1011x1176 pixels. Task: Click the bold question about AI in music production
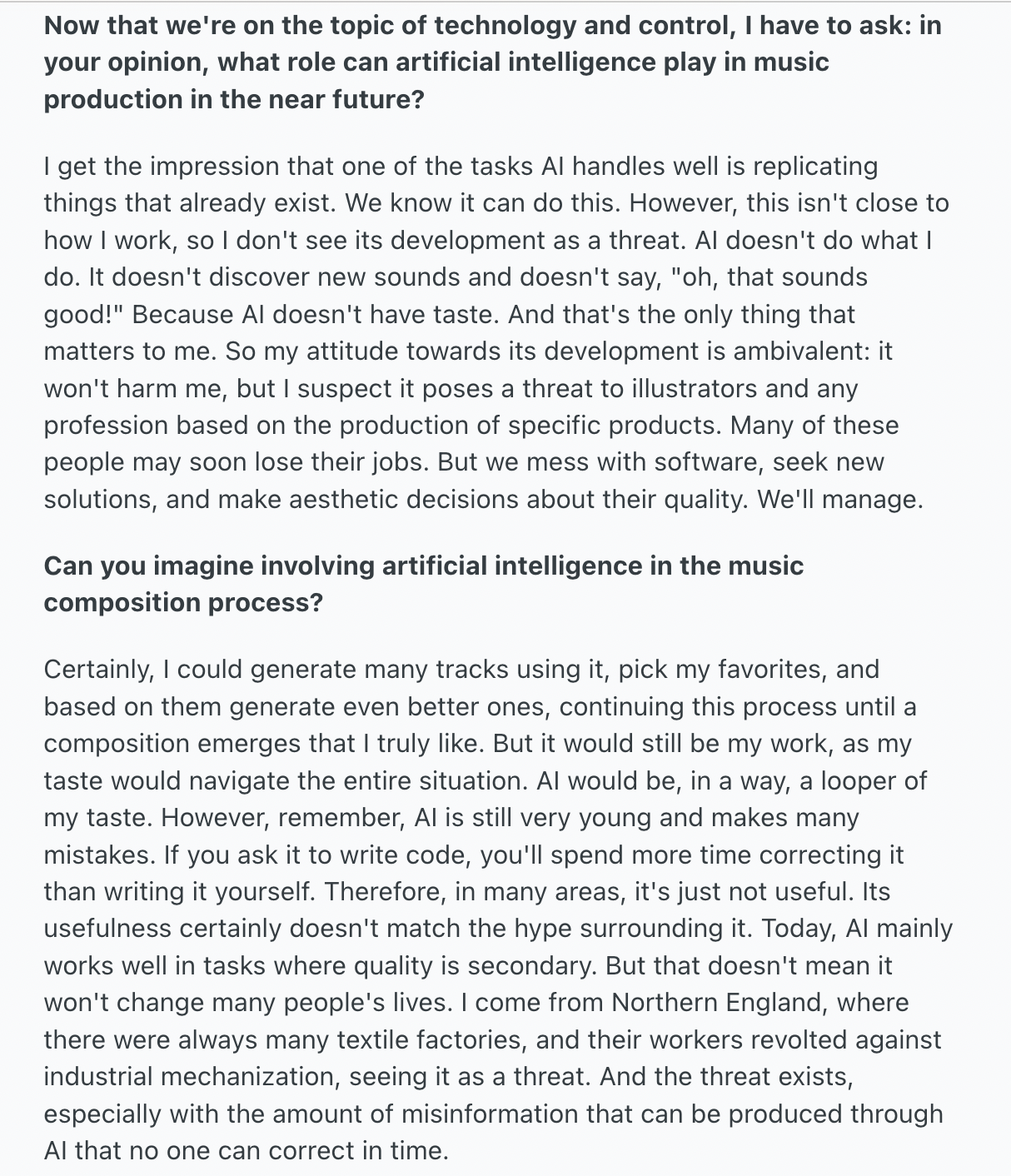pyautogui.click(x=493, y=62)
